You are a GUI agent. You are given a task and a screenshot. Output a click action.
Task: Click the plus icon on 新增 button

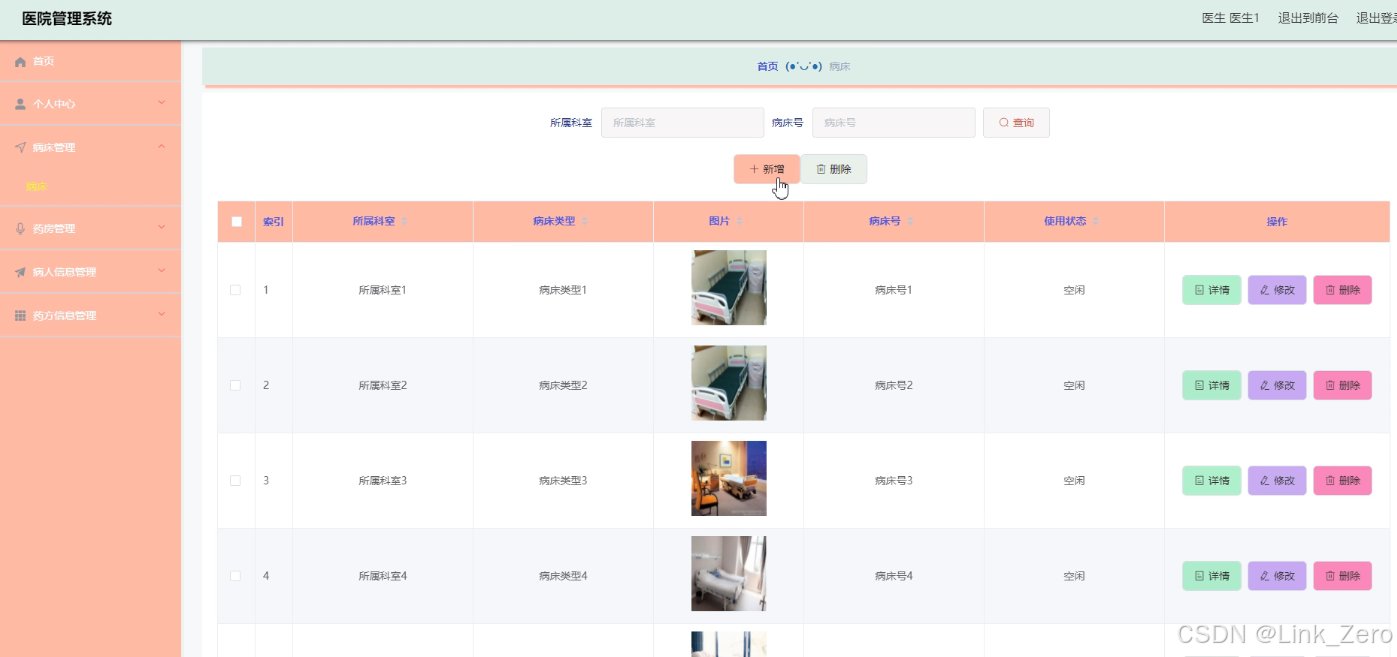753,169
